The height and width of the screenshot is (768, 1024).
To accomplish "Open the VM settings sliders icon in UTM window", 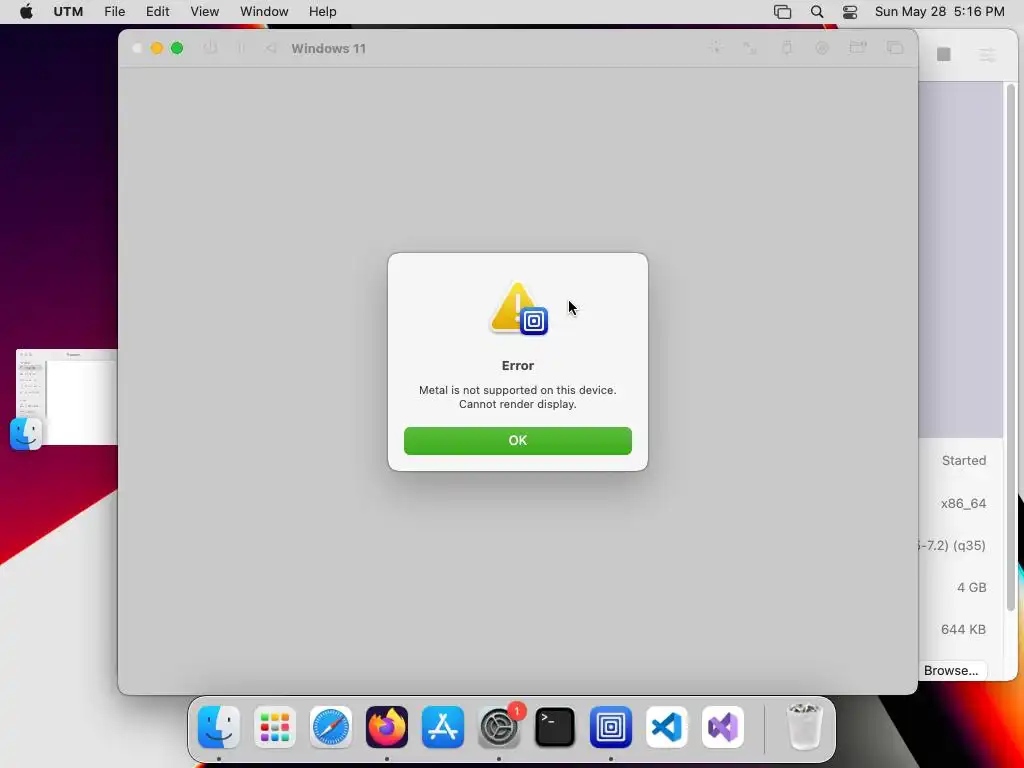I will [987, 55].
